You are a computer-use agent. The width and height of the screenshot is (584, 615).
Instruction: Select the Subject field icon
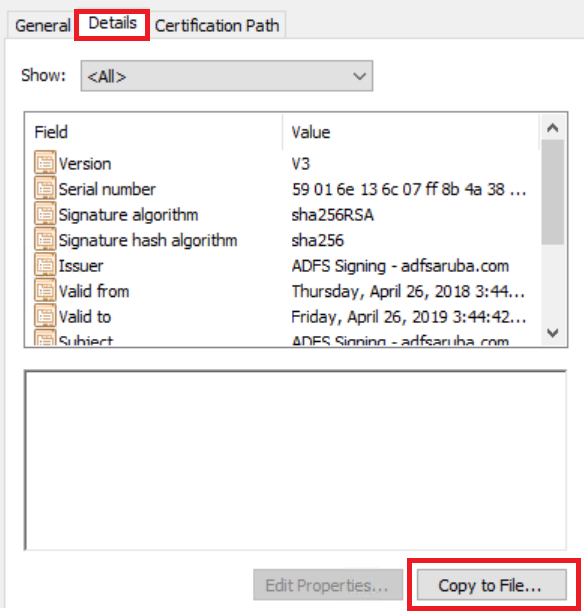coord(45,338)
